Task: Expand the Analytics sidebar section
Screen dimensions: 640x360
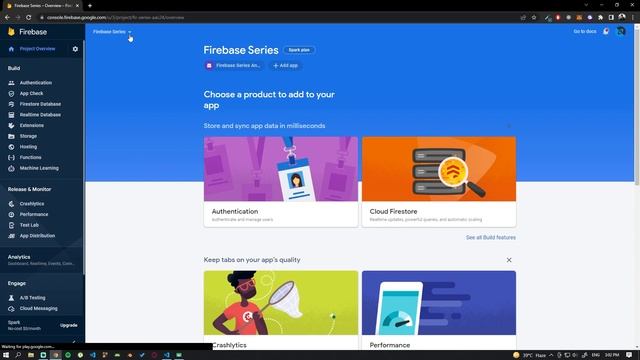Action: [41, 260]
